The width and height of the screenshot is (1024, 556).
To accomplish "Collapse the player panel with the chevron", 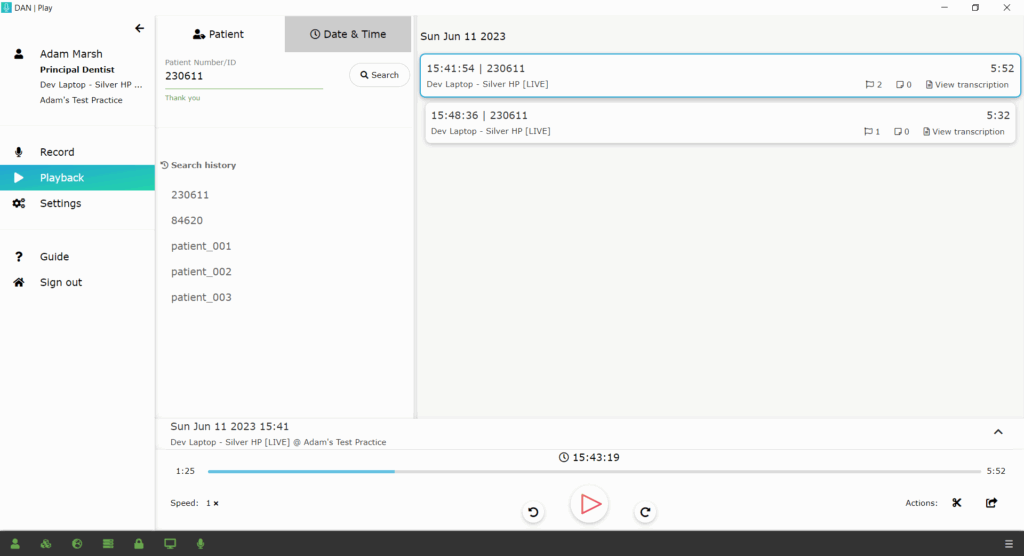I will [997, 432].
